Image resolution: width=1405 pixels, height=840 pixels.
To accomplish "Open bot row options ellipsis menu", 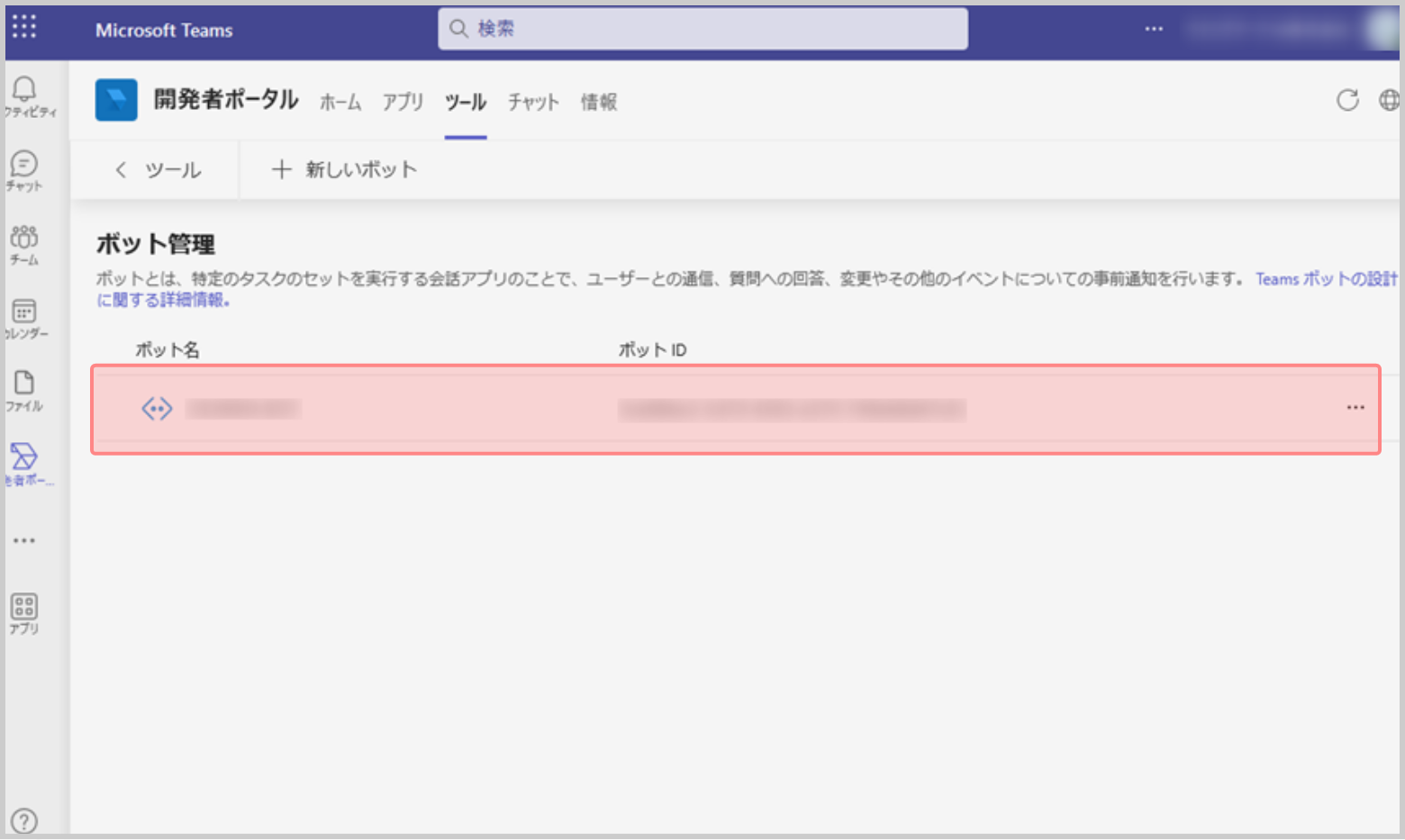I will 1355,408.
